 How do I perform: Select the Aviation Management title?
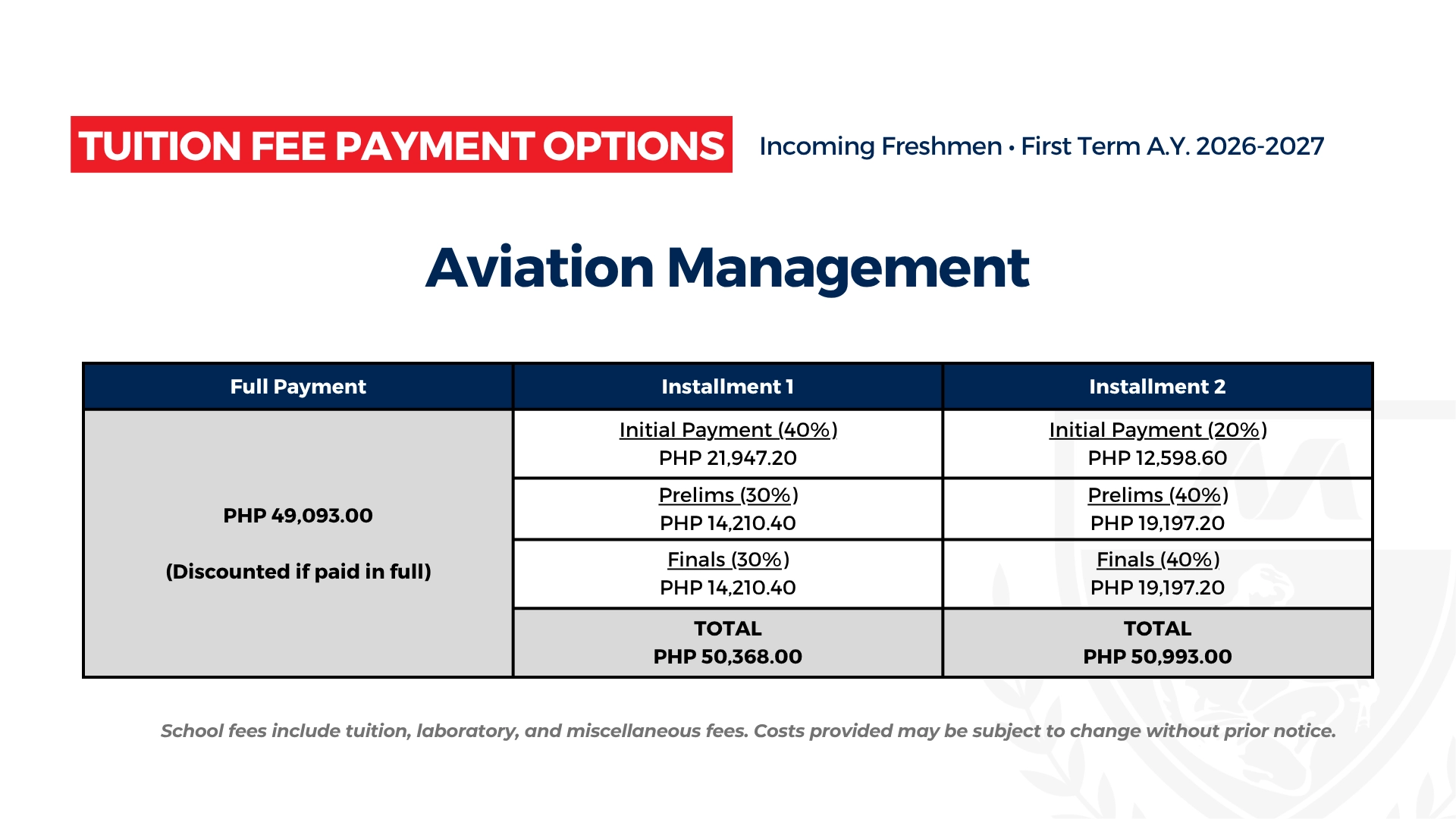click(727, 268)
